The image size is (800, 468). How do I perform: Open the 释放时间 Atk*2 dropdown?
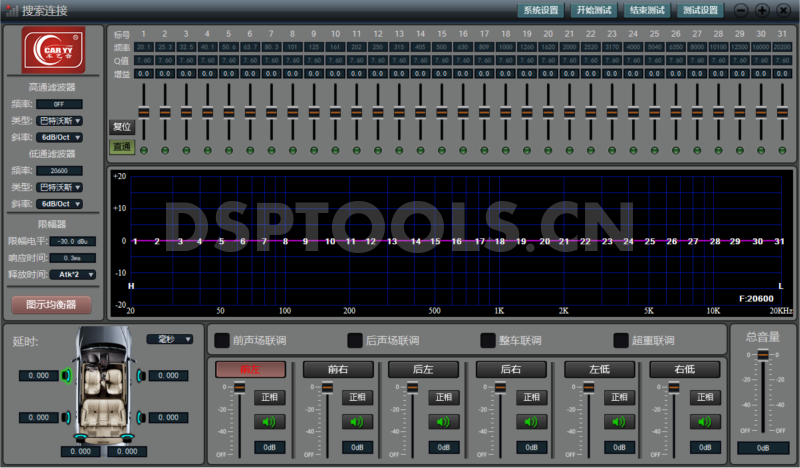(x=76, y=274)
